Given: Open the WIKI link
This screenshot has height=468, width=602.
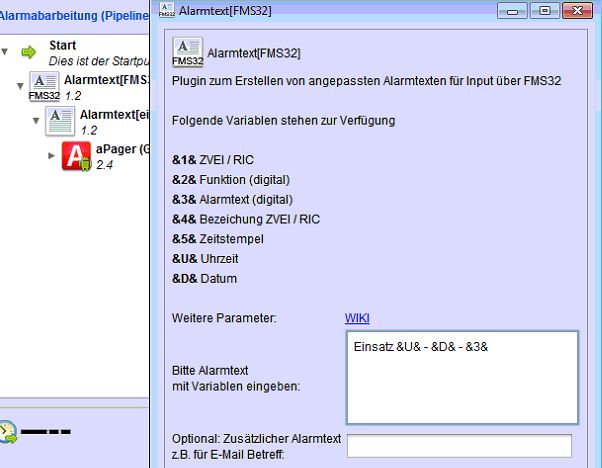Looking at the screenshot, I should (357, 318).
